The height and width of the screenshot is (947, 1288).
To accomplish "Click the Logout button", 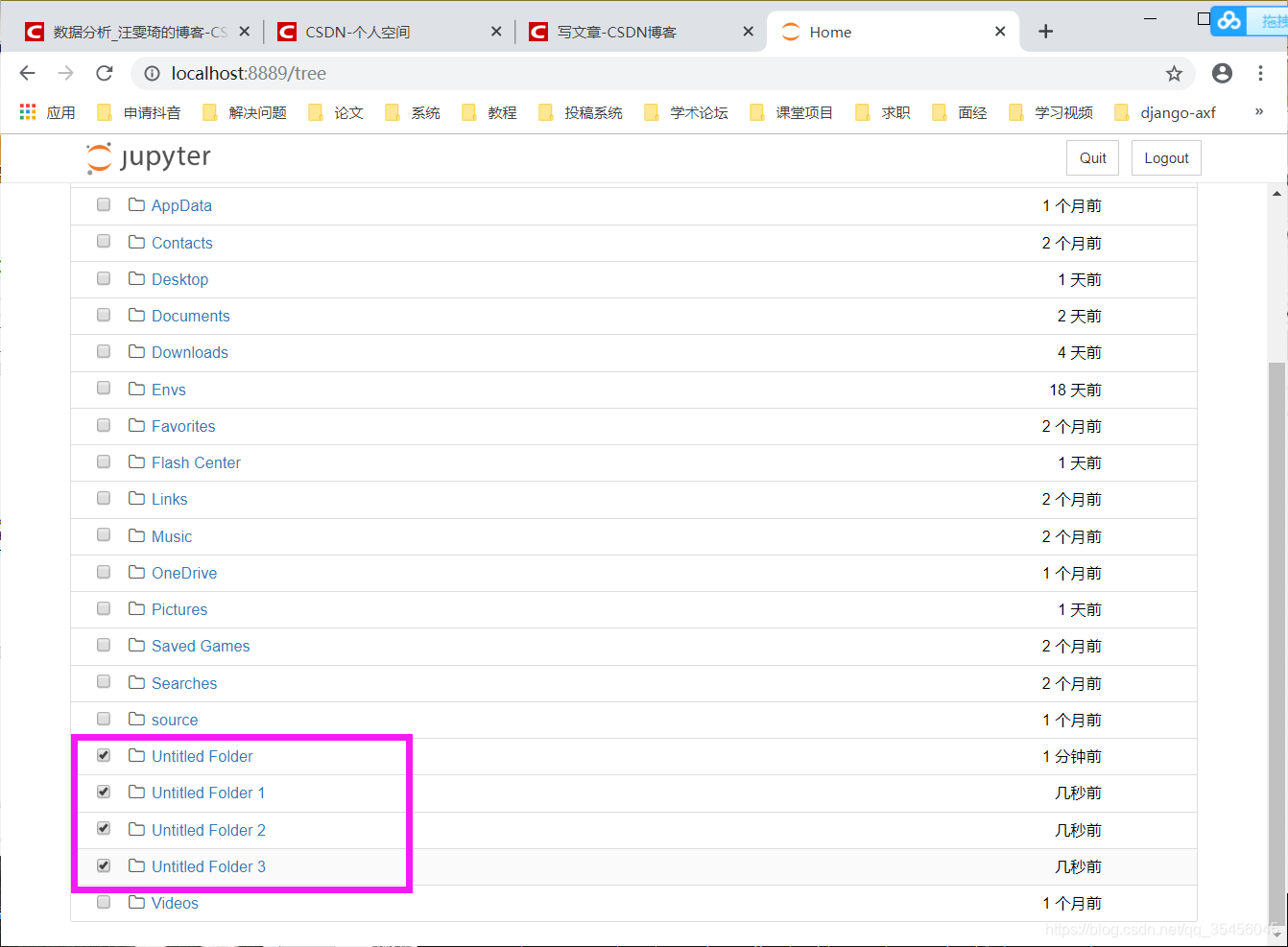I will [1166, 158].
